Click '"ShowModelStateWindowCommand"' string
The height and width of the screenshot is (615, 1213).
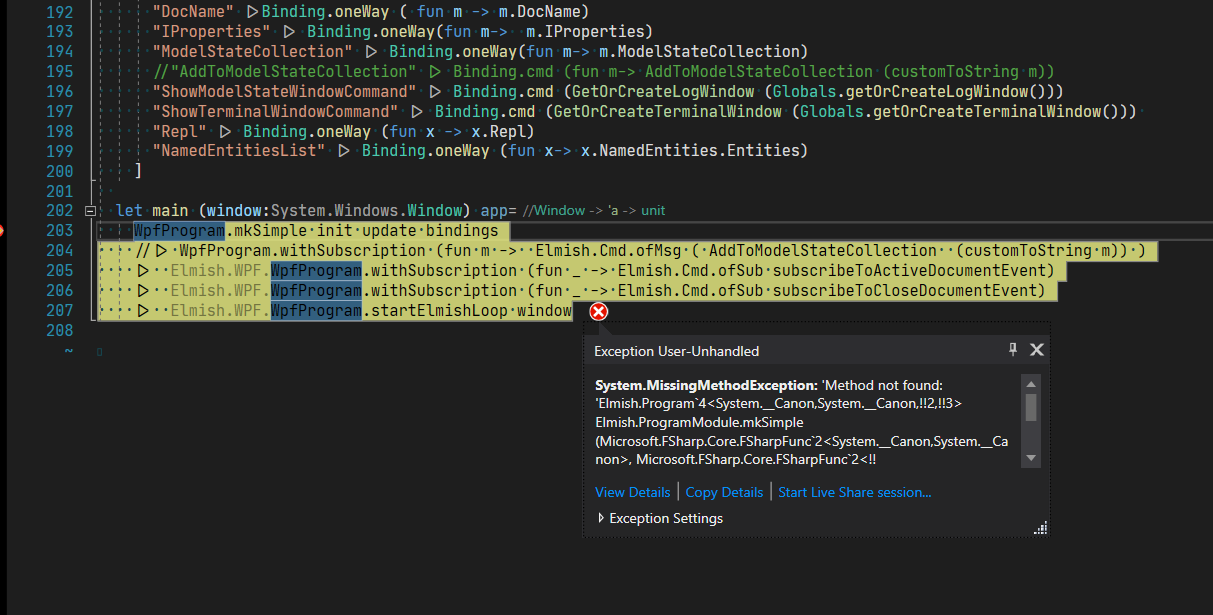285,91
